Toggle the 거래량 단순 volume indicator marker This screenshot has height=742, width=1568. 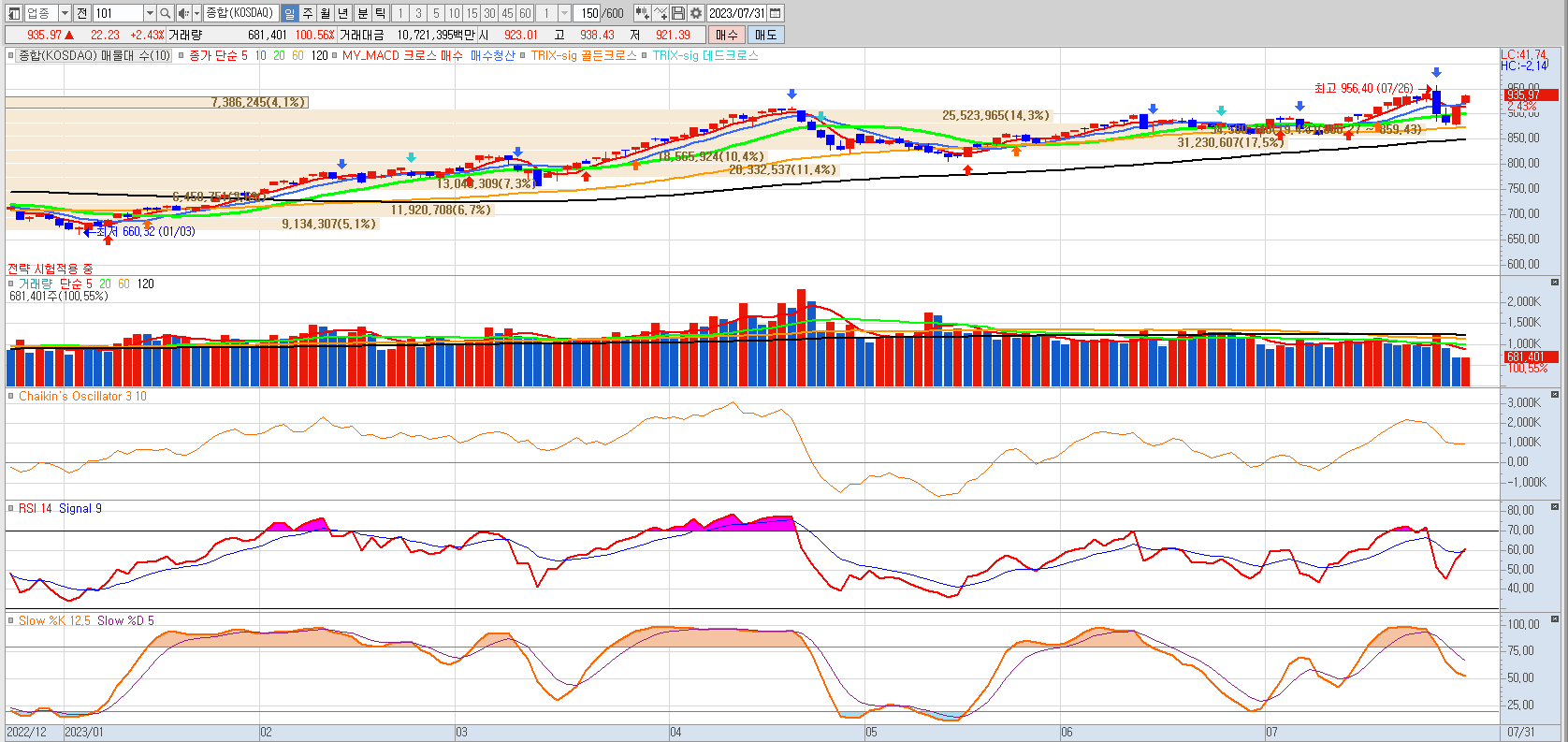[x=11, y=284]
